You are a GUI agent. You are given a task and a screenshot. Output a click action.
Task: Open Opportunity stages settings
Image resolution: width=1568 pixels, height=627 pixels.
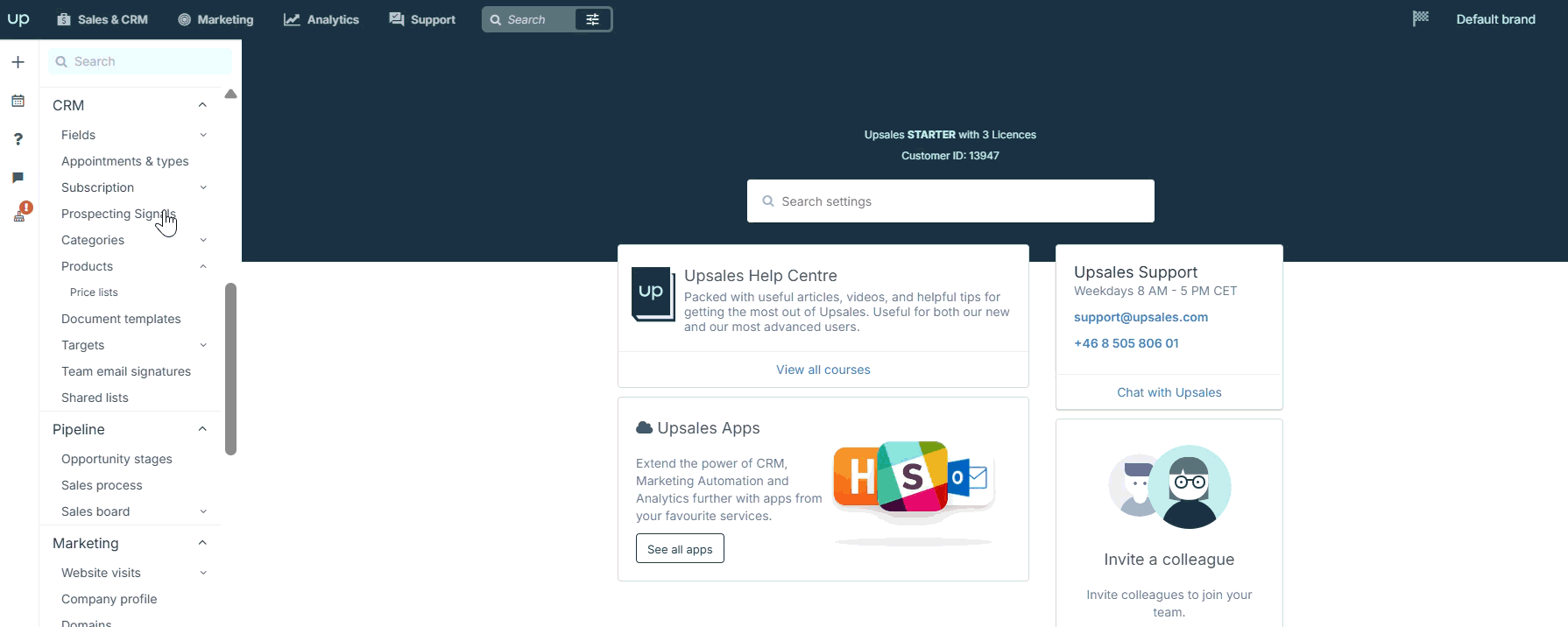[x=117, y=459]
